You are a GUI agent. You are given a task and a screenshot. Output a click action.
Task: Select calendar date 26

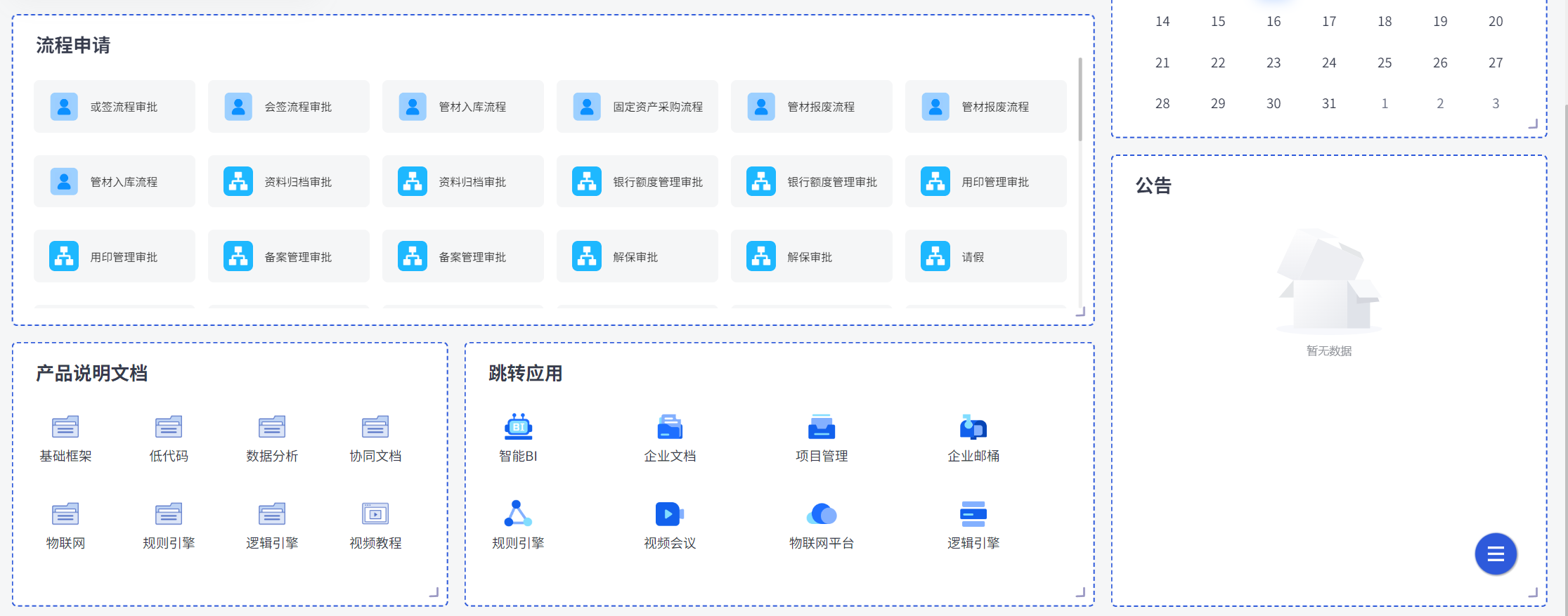tap(1440, 63)
